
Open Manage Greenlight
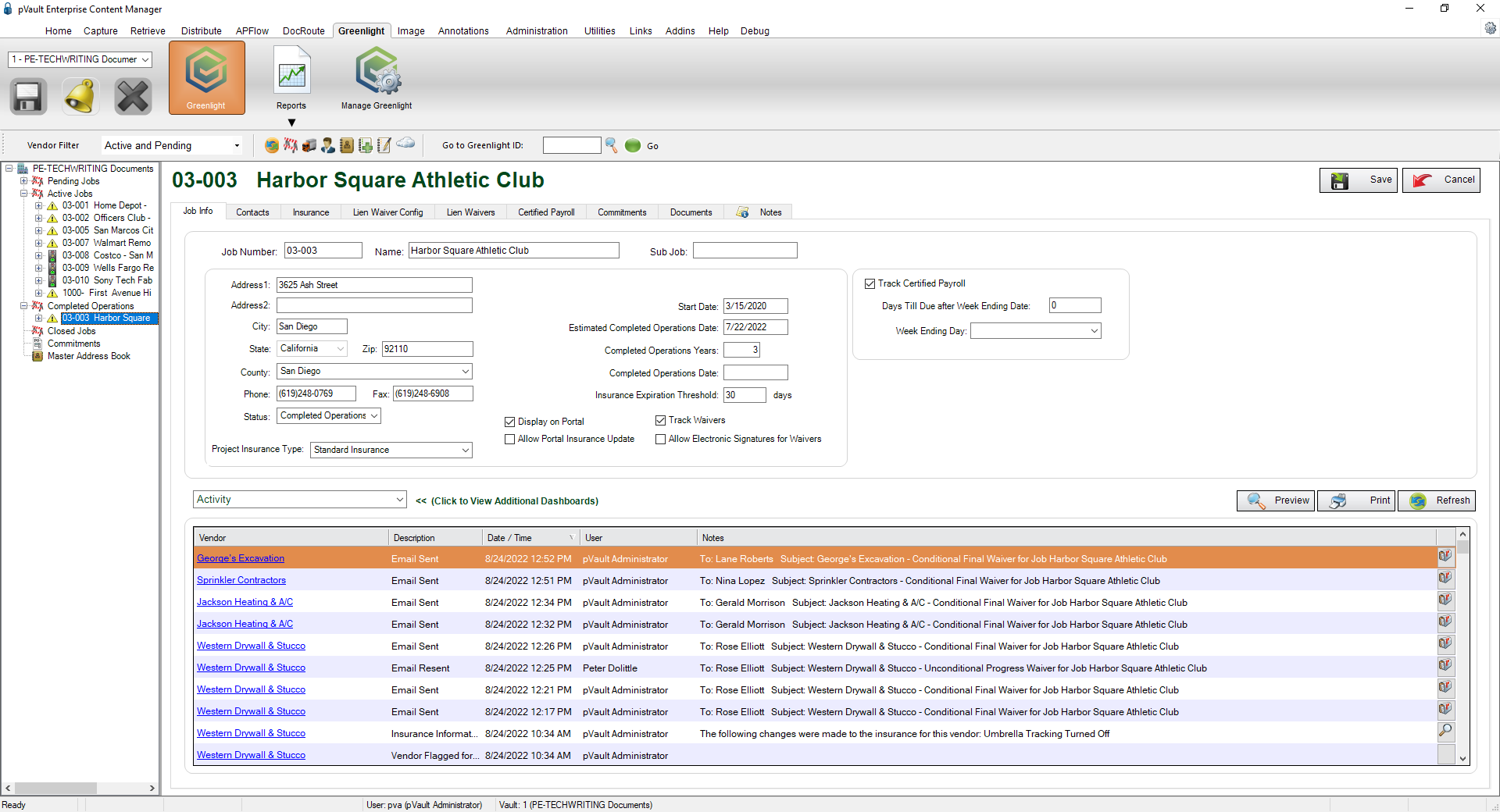click(x=377, y=78)
